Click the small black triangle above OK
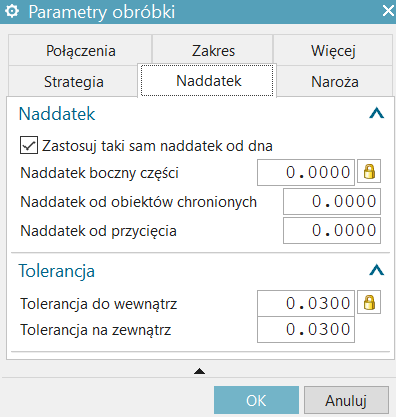 tap(199, 371)
